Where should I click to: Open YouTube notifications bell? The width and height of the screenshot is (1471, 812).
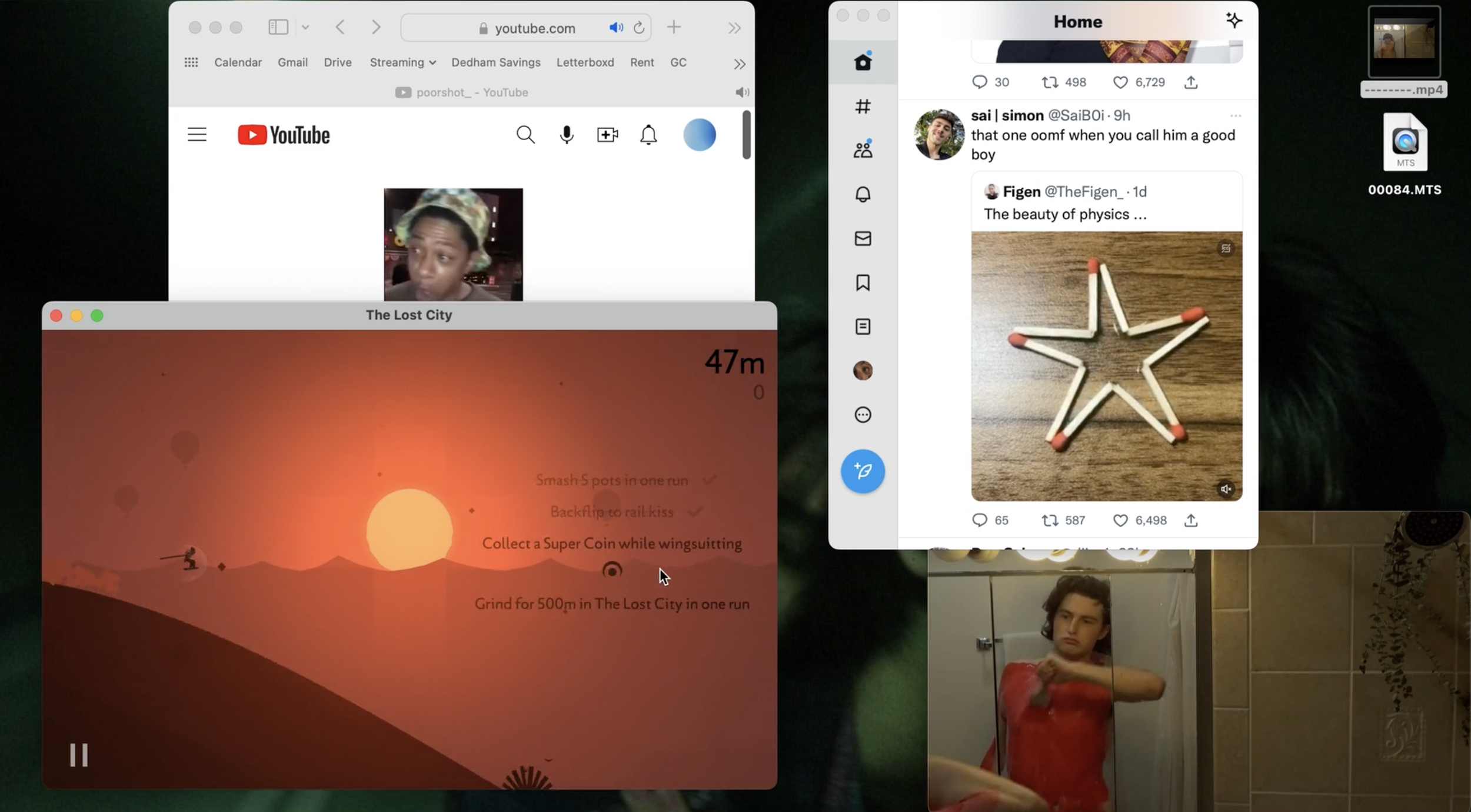648,135
